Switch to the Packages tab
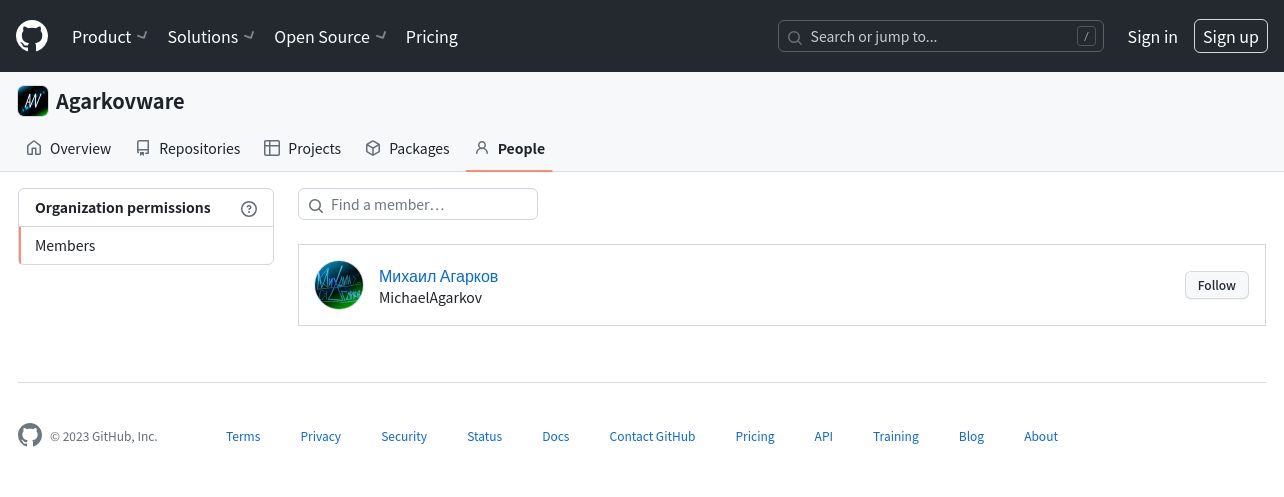Viewport: 1284px width, 497px height. [x=407, y=148]
